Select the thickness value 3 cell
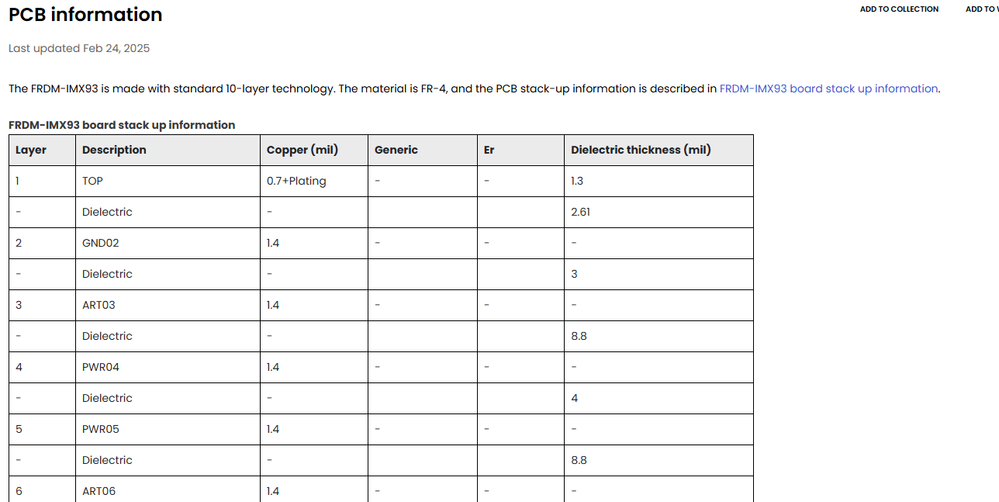The width and height of the screenshot is (999, 502). point(659,274)
